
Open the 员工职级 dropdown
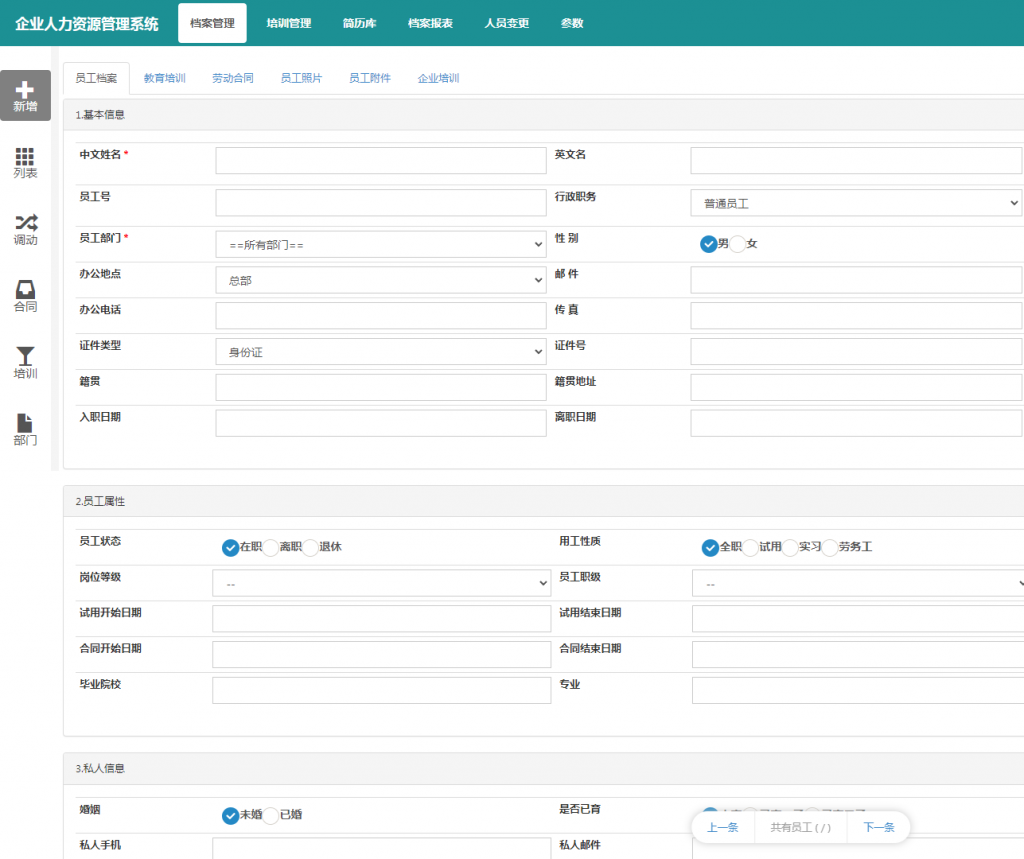[x=858, y=583]
